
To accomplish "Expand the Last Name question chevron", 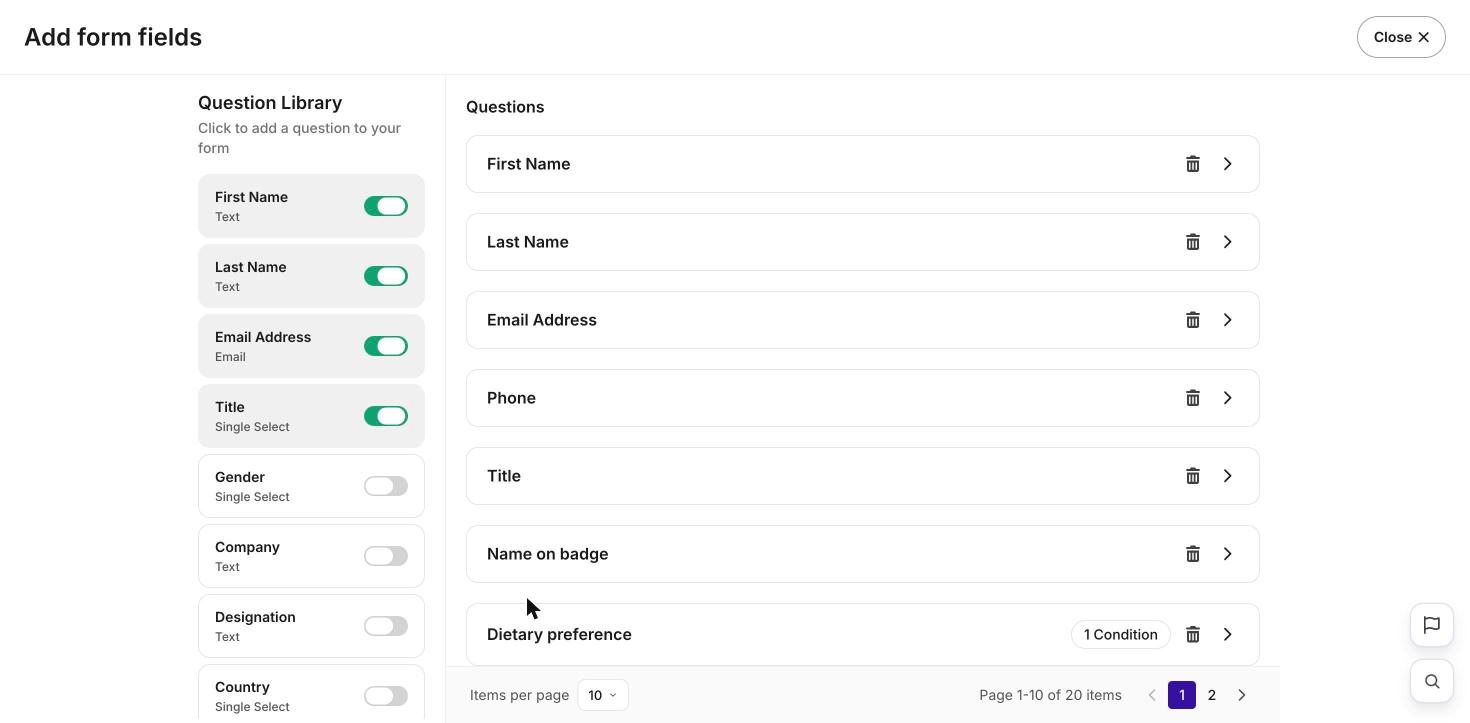I will (x=1228, y=242).
